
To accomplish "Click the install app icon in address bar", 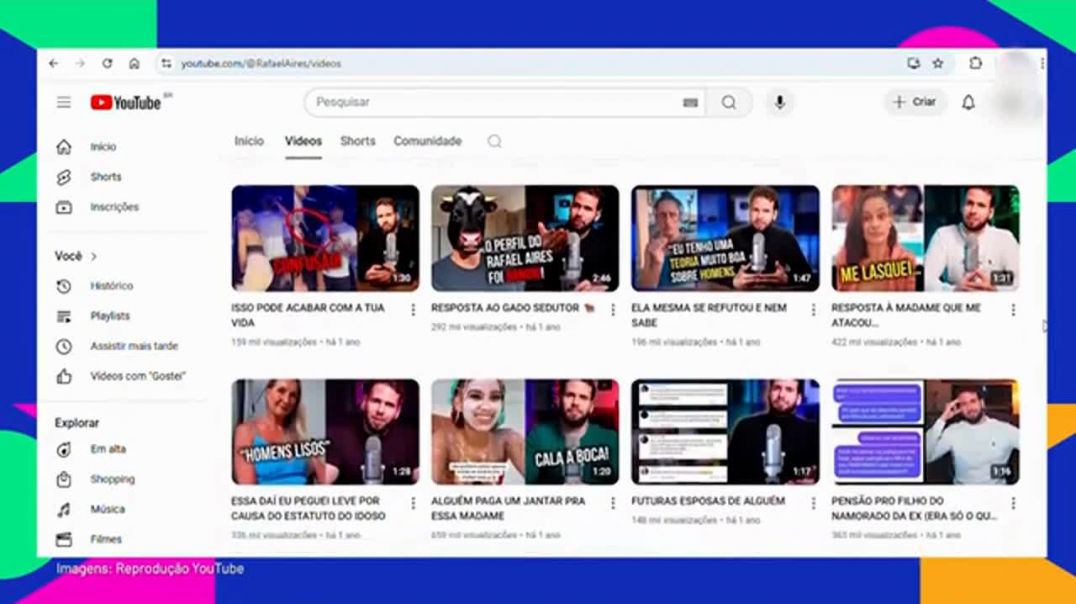I will 913,63.
